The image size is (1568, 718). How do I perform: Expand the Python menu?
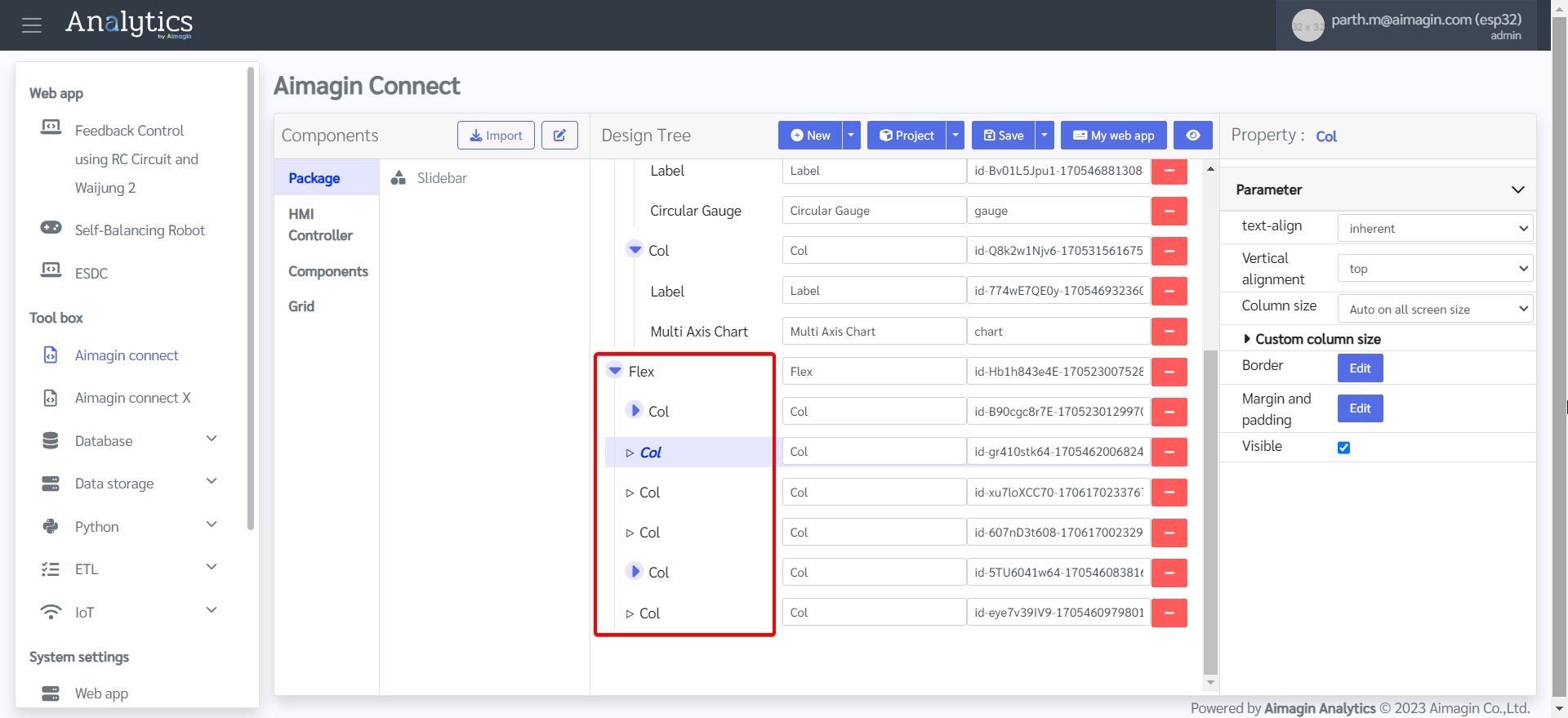pyautogui.click(x=212, y=525)
